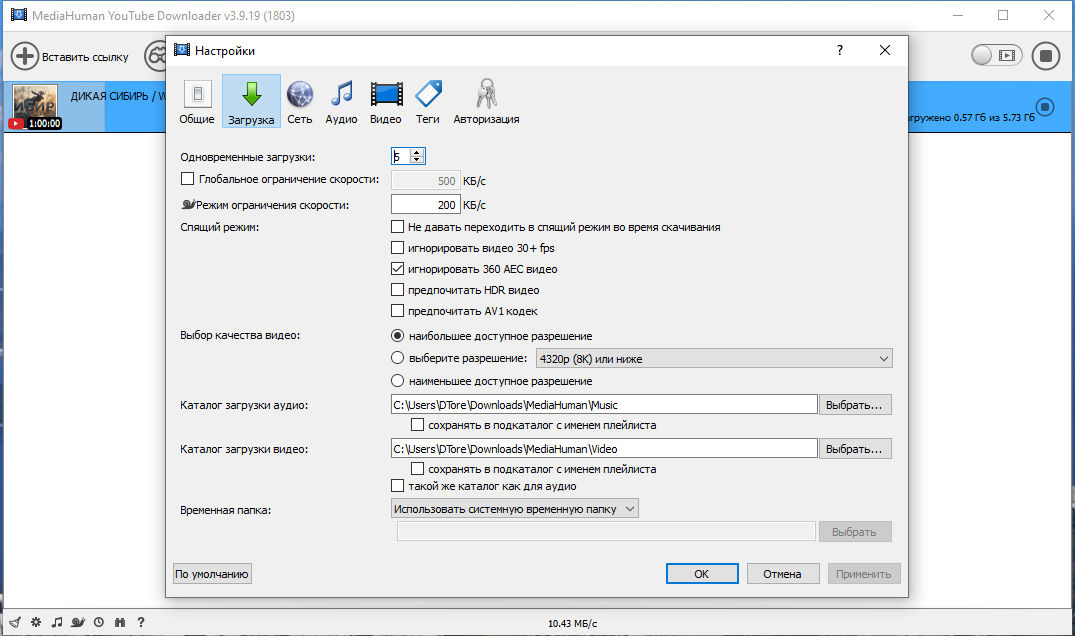This screenshot has width=1075, height=636.
Task: Click the binoculars icon in bottom bar
Action: pyautogui.click(x=120, y=622)
